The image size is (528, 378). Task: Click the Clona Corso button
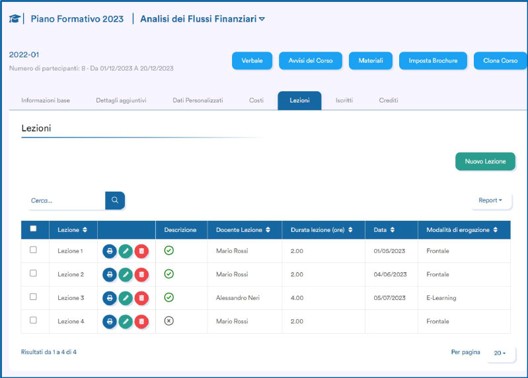pos(500,61)
